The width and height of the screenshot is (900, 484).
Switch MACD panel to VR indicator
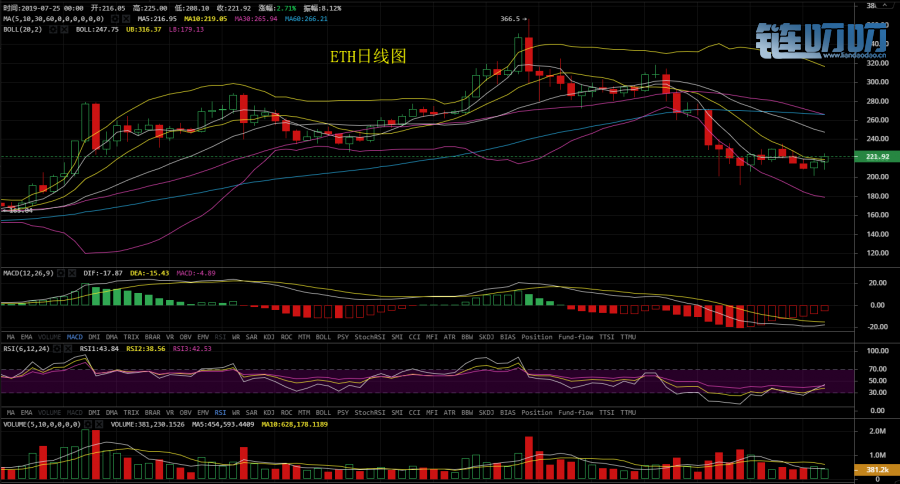170,337
